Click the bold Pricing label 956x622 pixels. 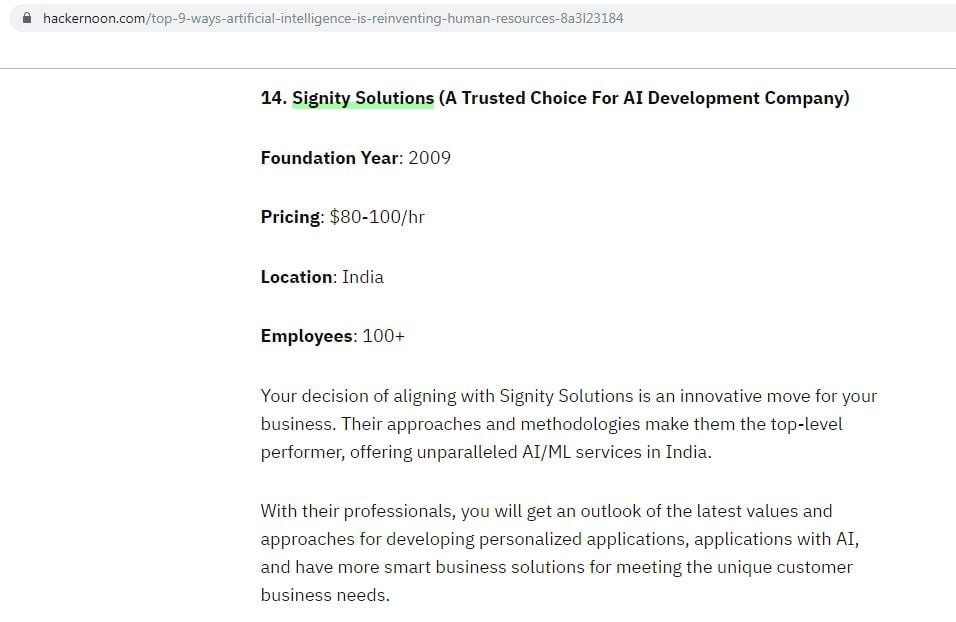point(289,217)
